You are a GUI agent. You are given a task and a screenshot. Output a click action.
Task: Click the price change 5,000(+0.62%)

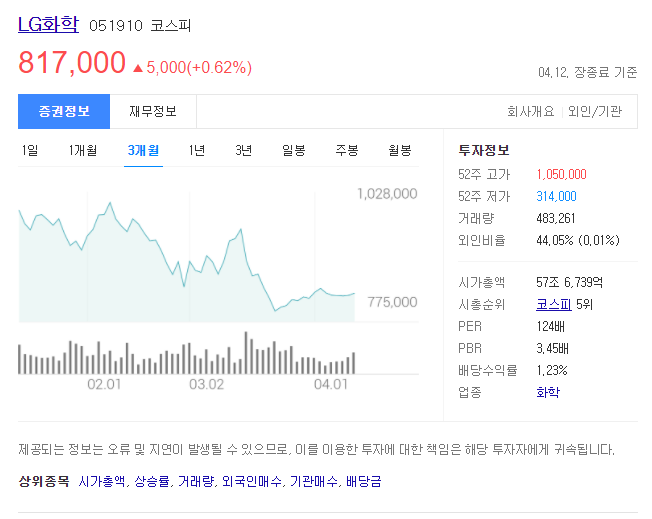pos(199,67)
